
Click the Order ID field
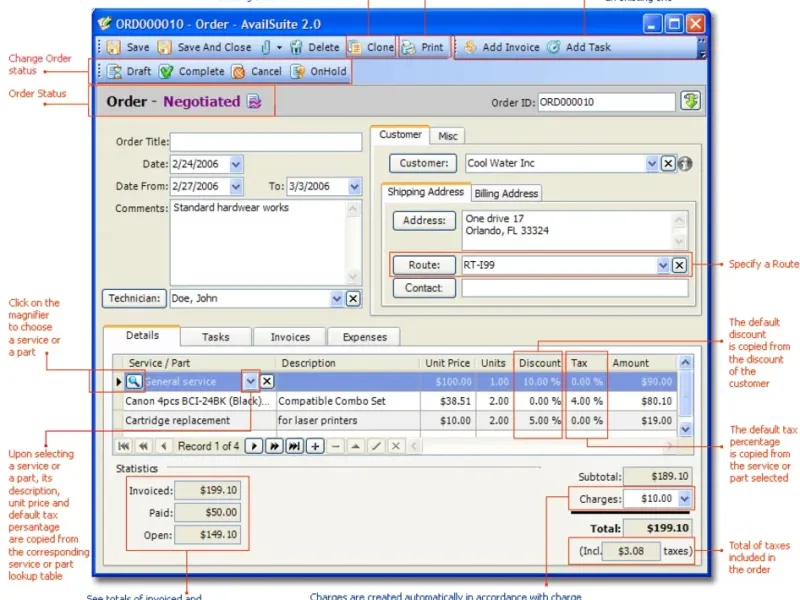click(606, 102)
